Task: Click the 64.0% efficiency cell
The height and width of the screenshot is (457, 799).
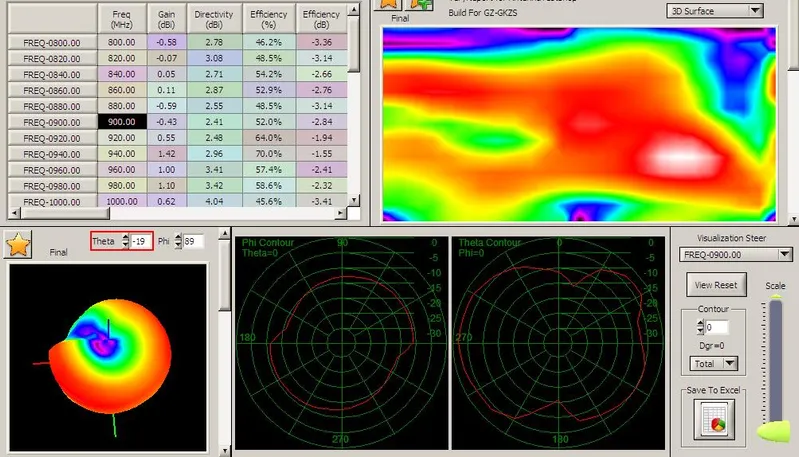Action: (x=269, y=138)
